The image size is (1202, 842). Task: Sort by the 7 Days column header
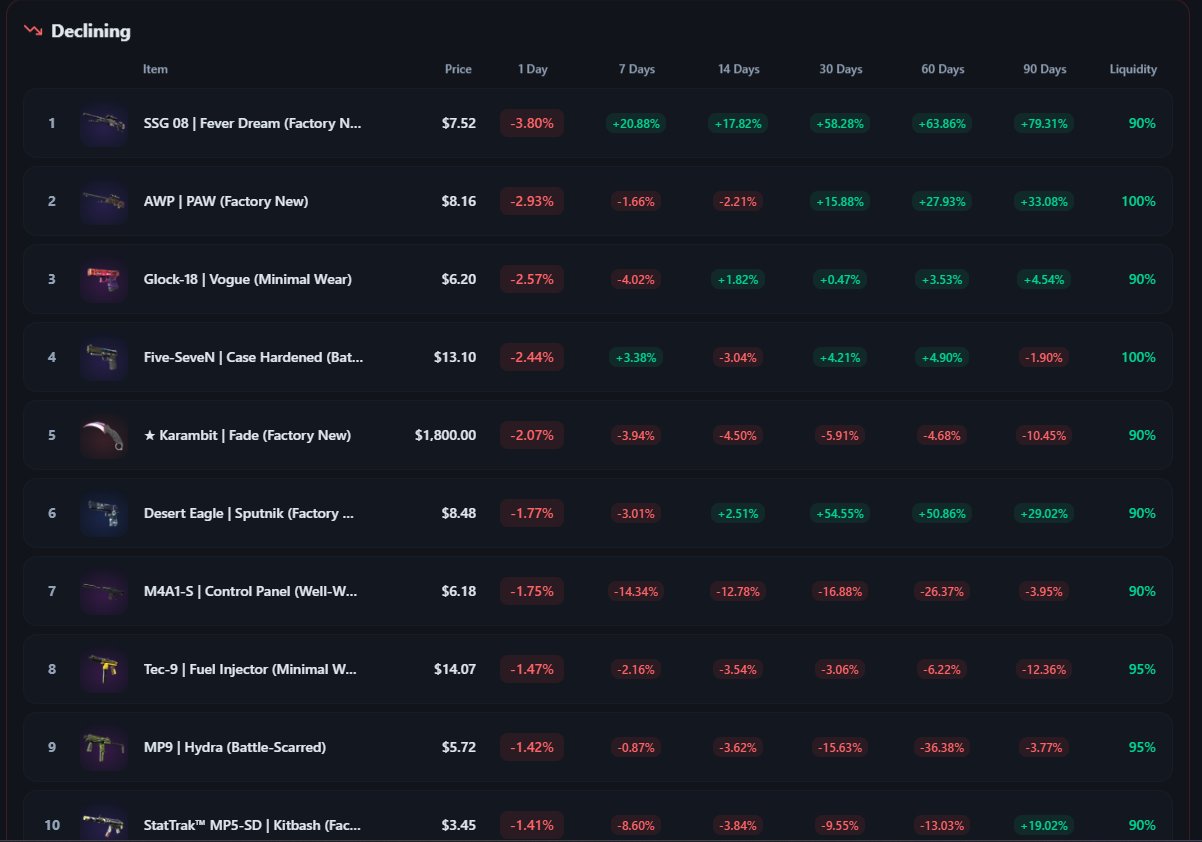[x=636, y=70]
